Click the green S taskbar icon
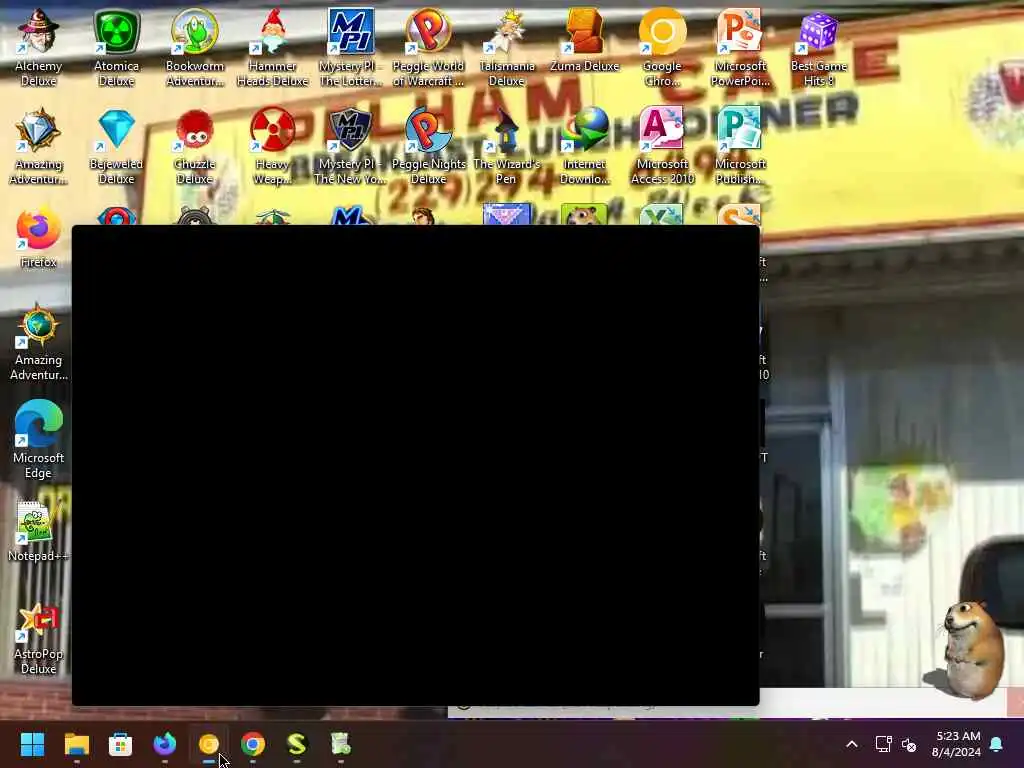The width and height of the screenshot is (1024, 768). [x=296, y=744]
